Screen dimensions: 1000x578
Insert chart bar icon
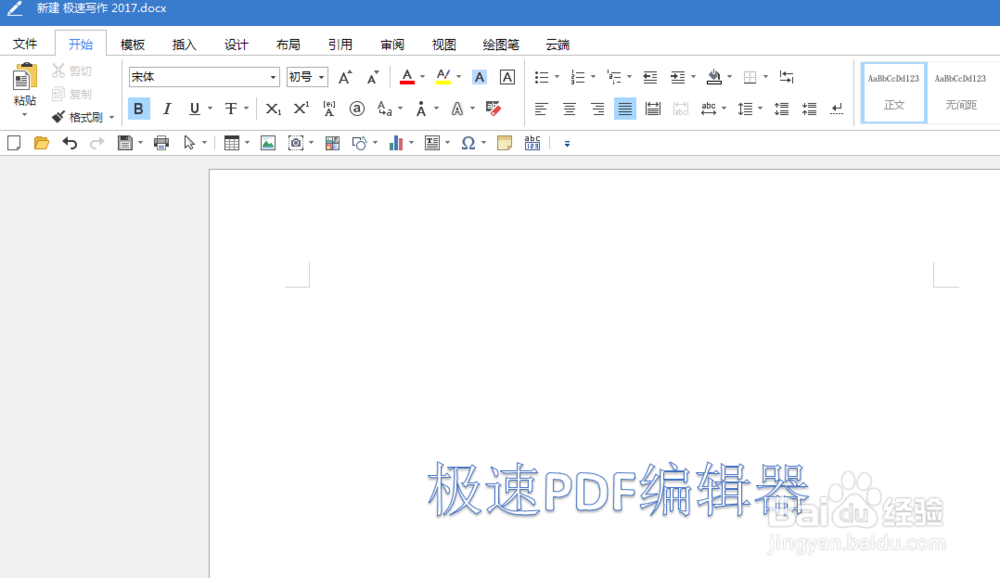point(396,143)
